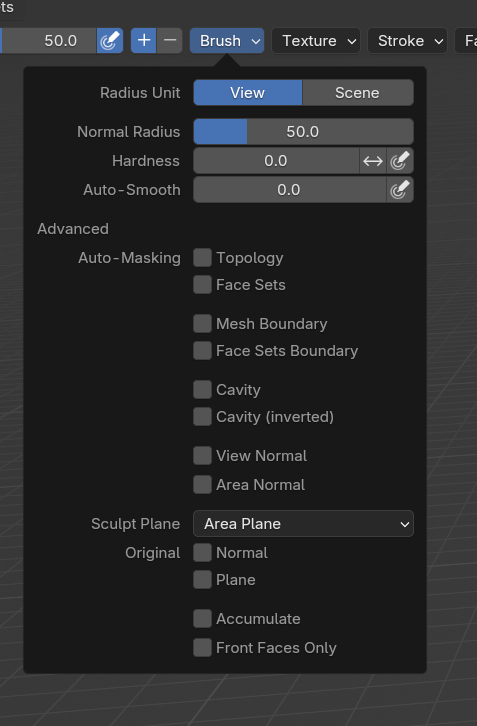Screen dimensions: 477x726
Task: Click the header strength field showing 50.0
Action: (x=48, y=41)
